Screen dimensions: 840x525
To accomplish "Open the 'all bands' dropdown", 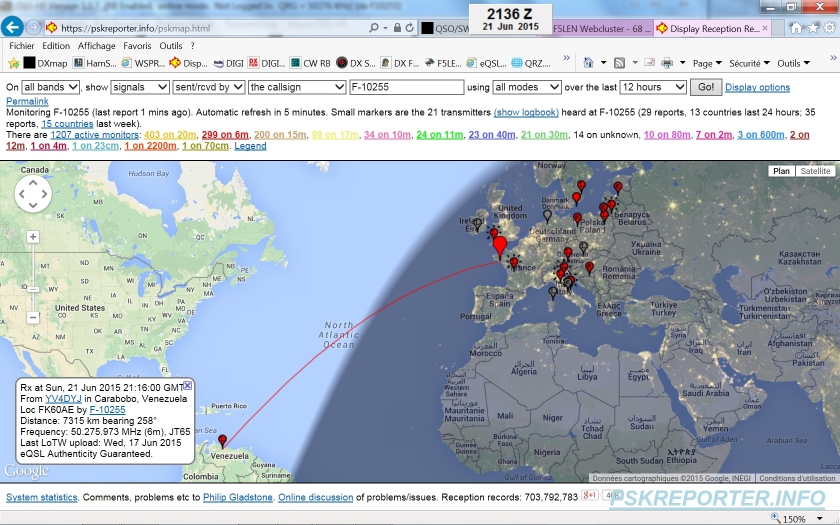I will [x=50, y=87].
